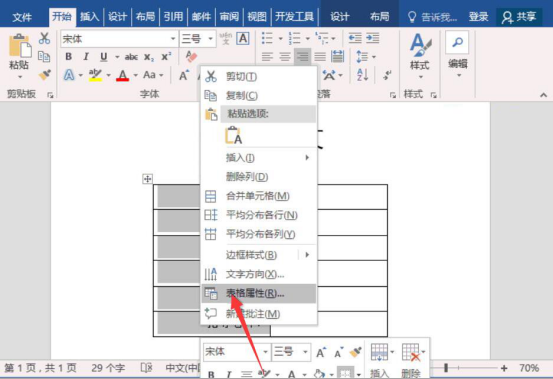The height and width of the screenshot is (379, 553).
Task: Click the Text Effects icon
Action: pos(69,75)
